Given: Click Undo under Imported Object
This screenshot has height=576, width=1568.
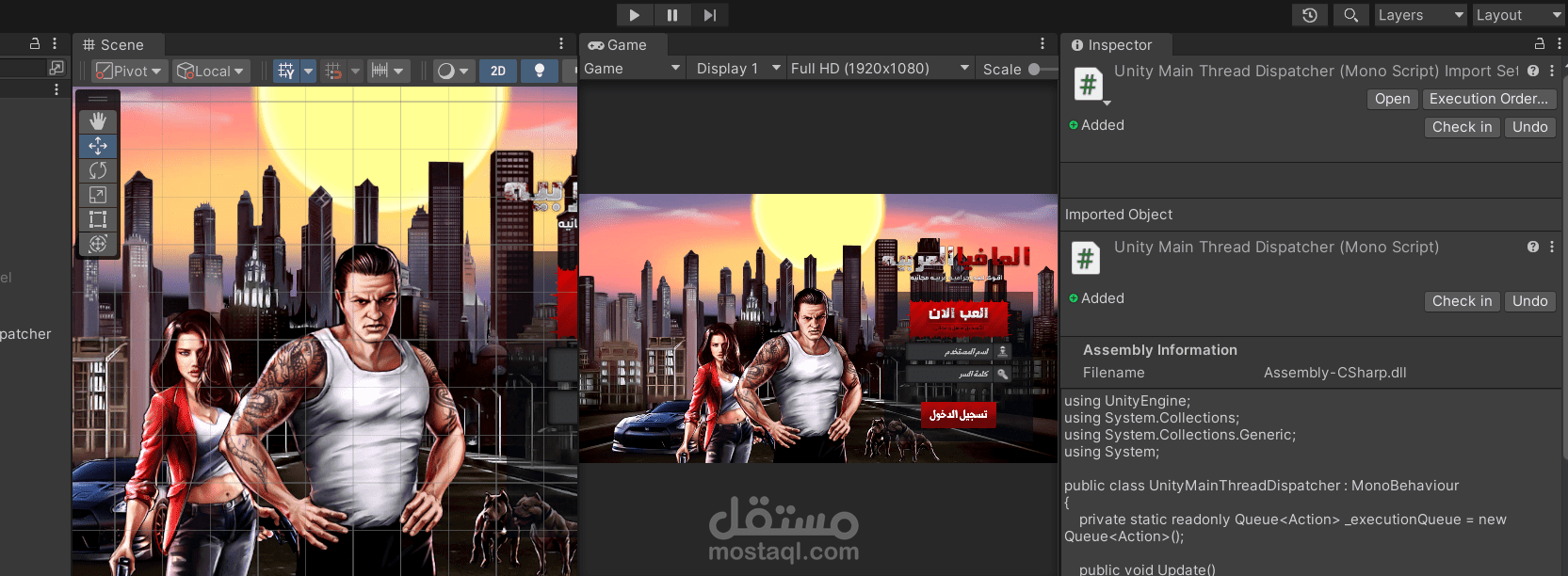Looking at the screenshot, I should pyautogui.click(x=1529, y=301).
